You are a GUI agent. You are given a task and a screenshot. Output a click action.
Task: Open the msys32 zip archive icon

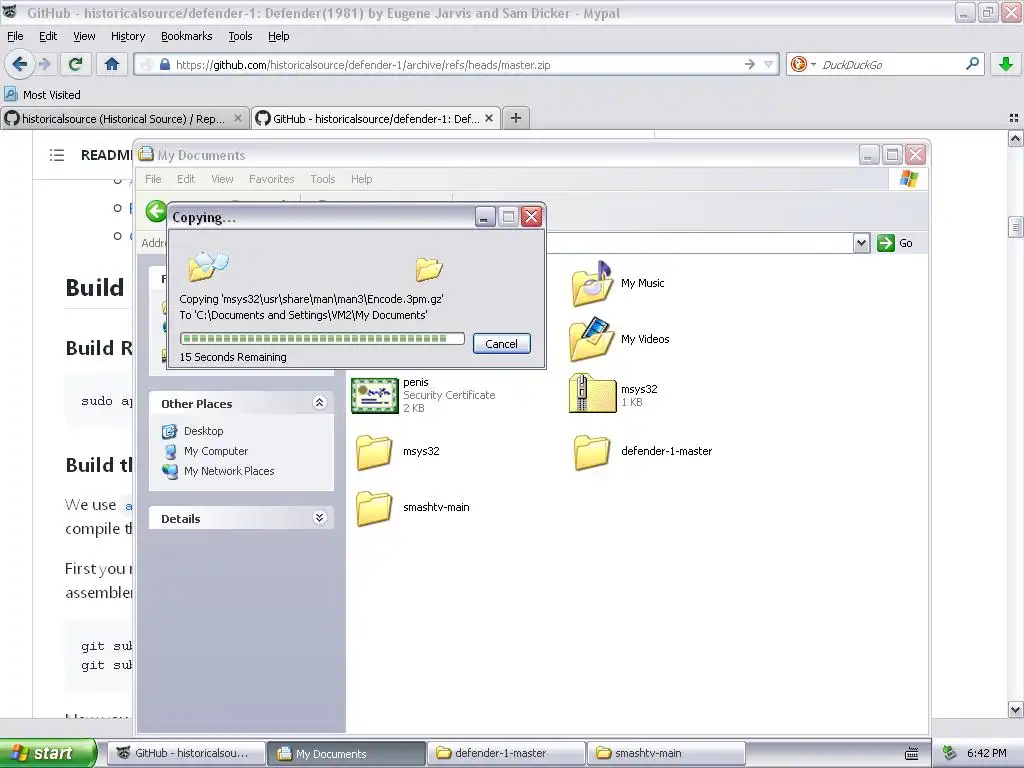592,393
